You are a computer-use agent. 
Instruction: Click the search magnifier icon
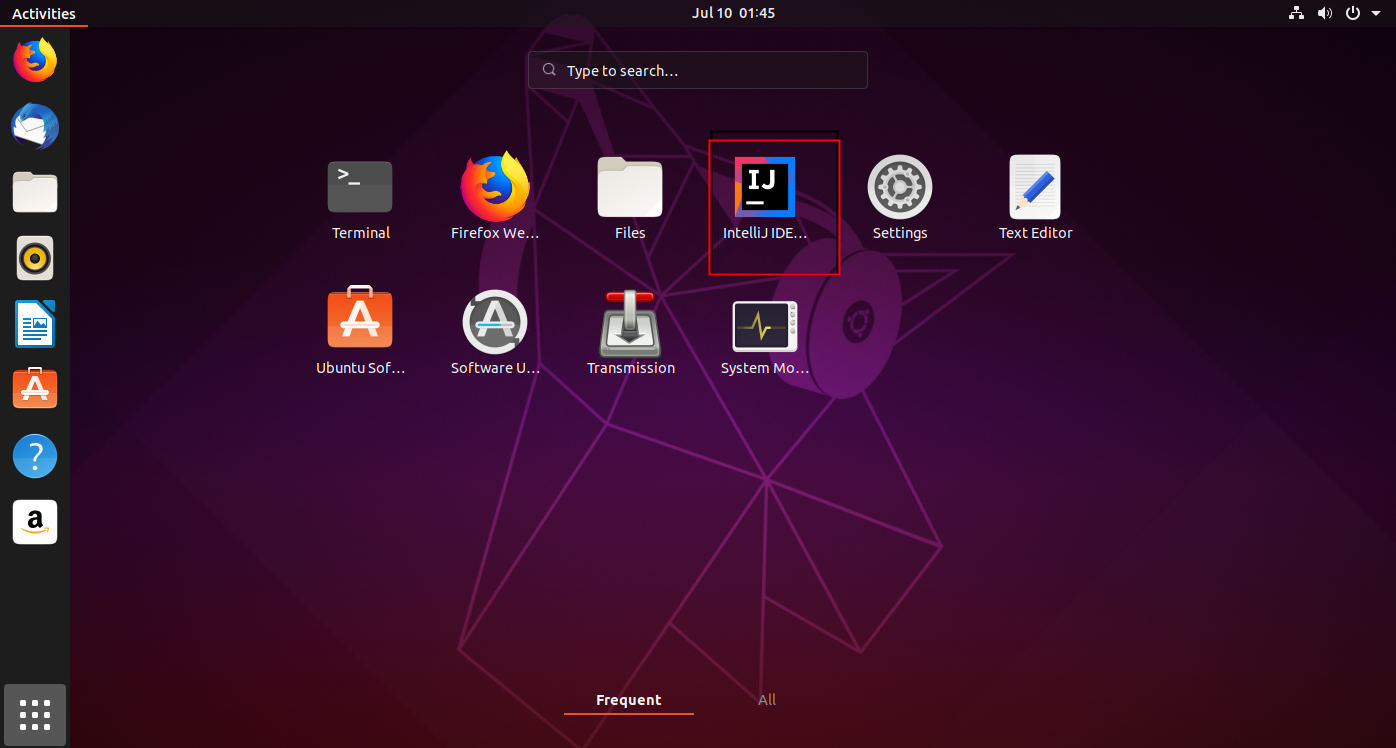[549, 71]
